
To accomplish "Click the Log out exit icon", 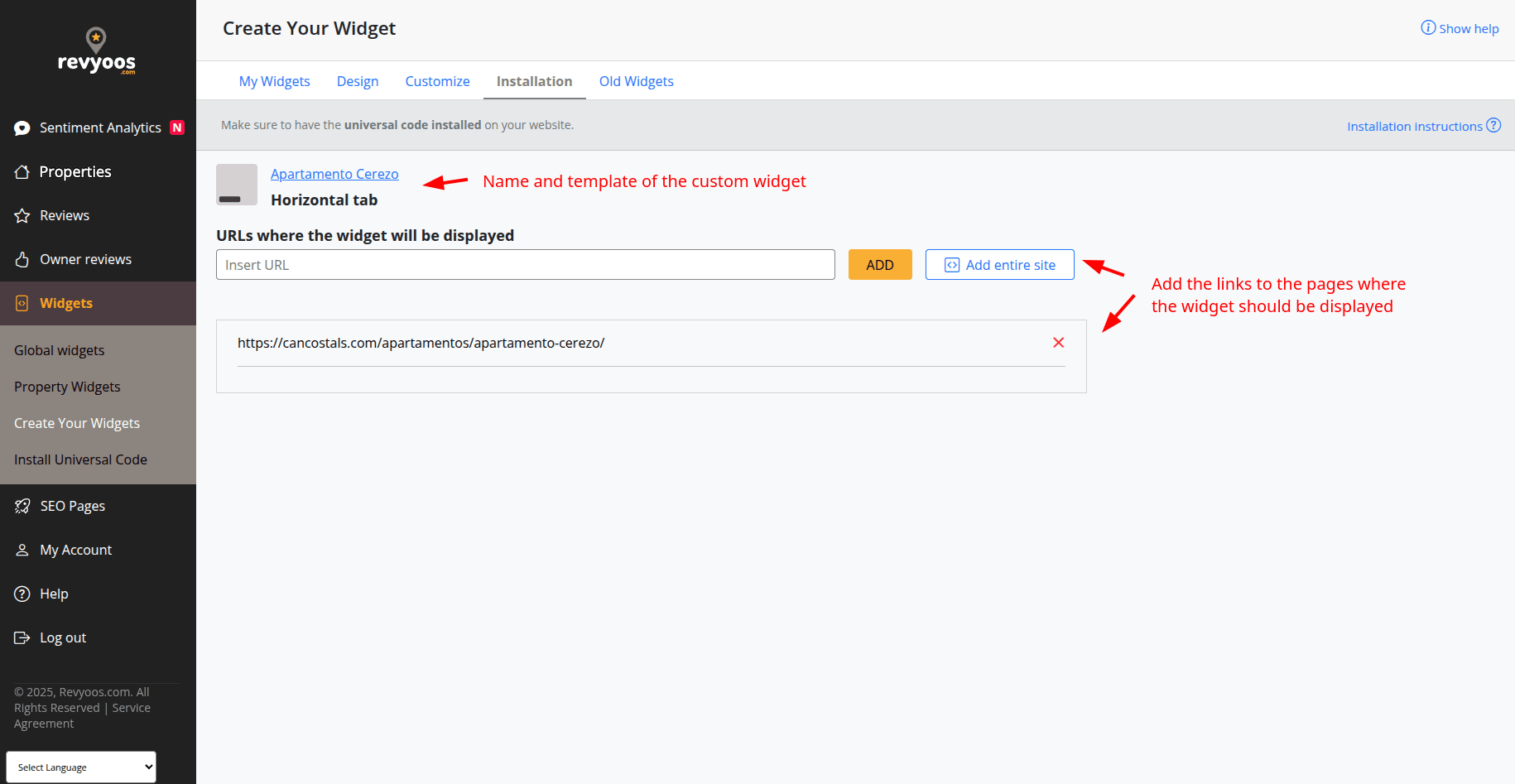I will [22, 638].
